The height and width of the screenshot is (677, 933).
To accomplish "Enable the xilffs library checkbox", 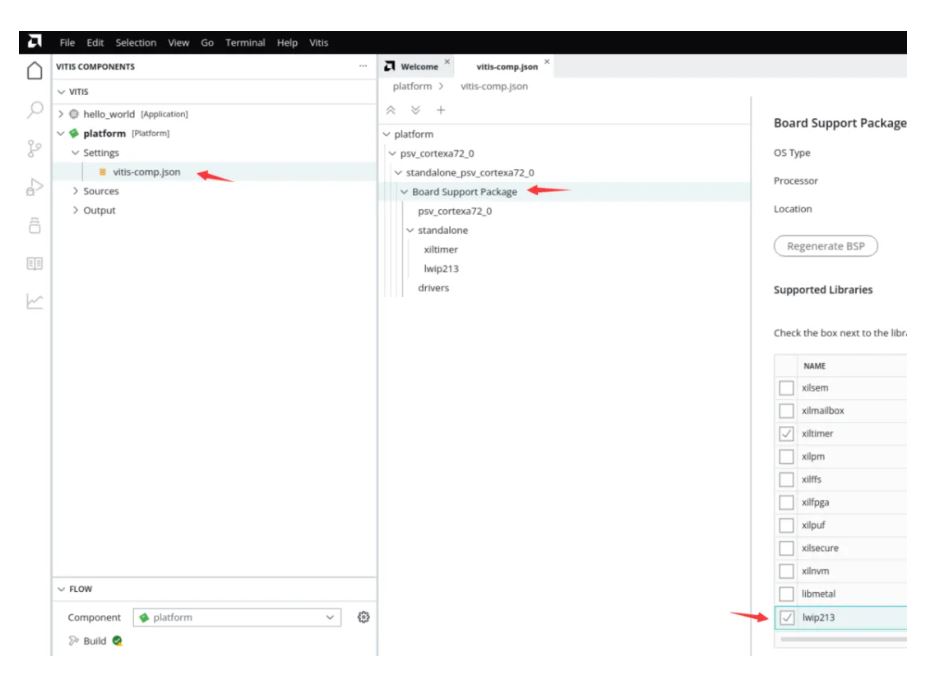I will coord(786,479).
